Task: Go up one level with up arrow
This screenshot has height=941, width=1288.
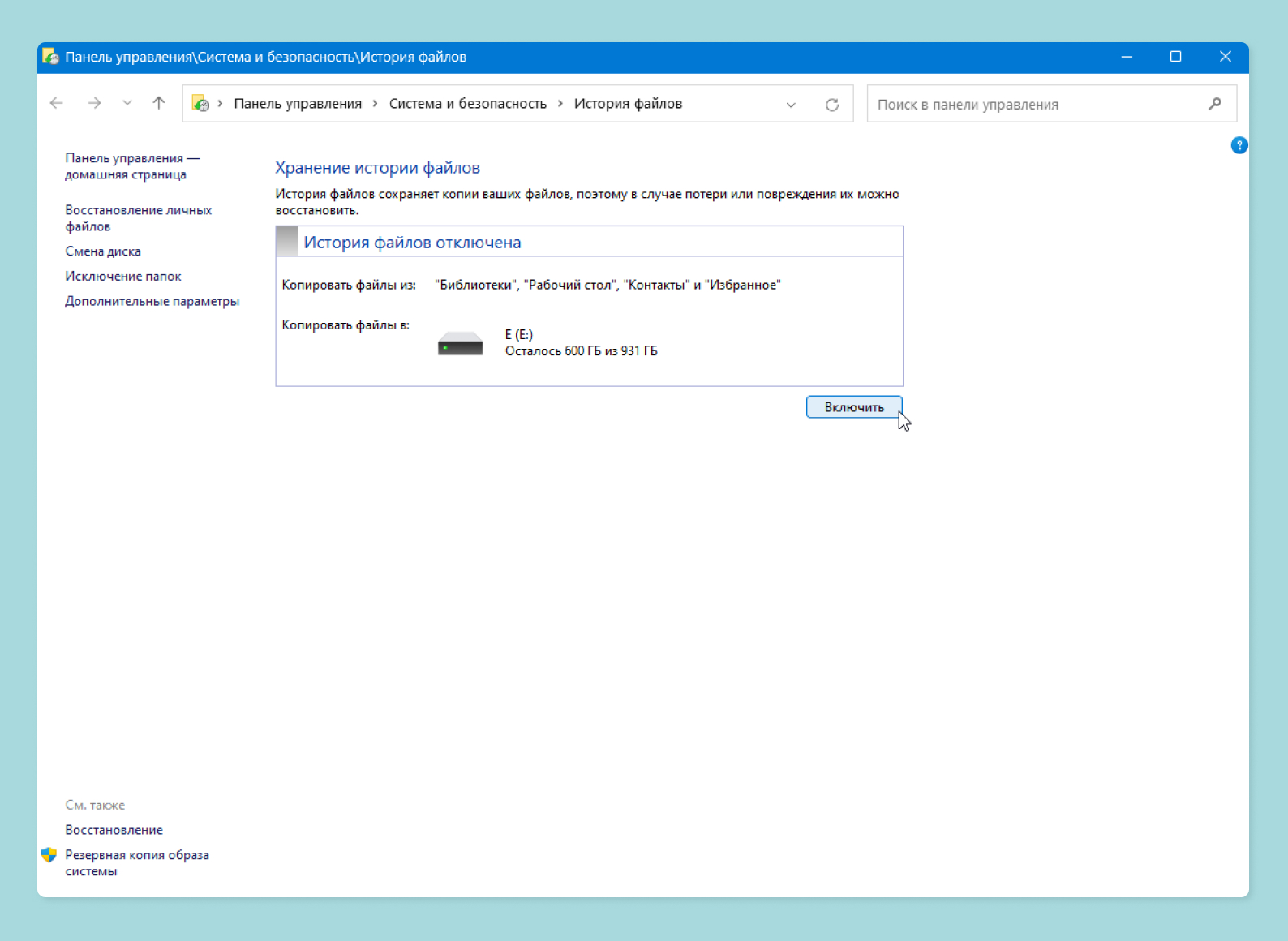Action: 159,103
